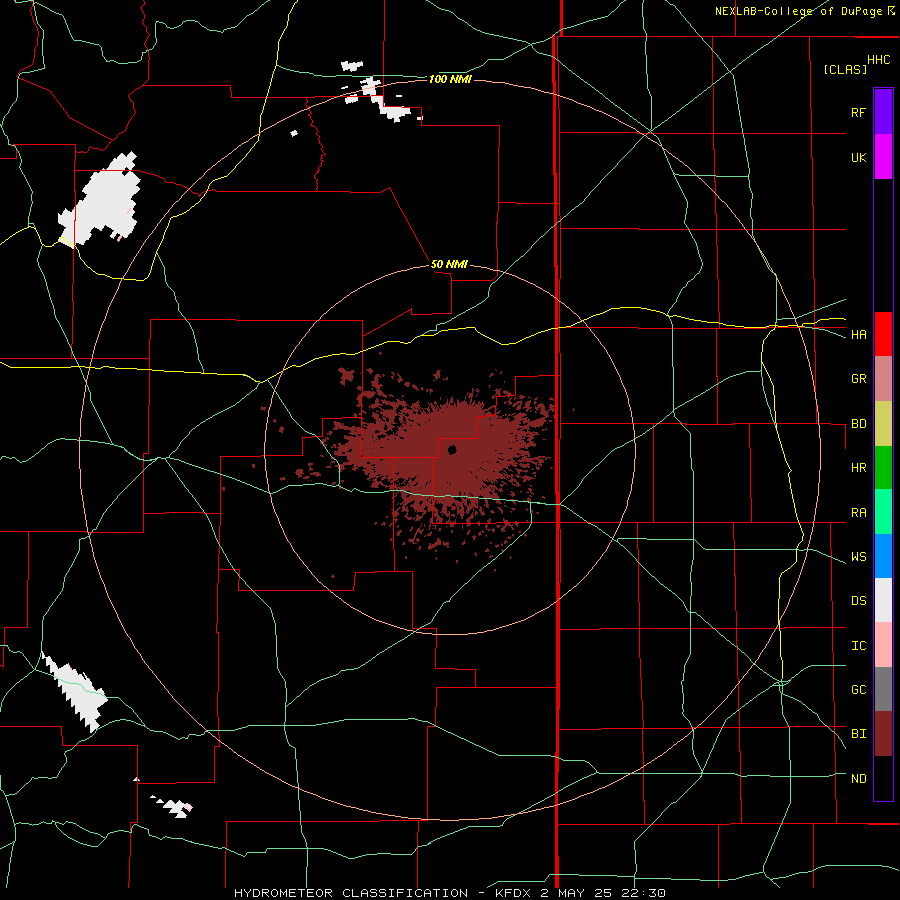This screenshot has width=900, height=900.
Task: Click the Hydrometeor Classification KFDX title text
Action: click(x=449, y=893)
